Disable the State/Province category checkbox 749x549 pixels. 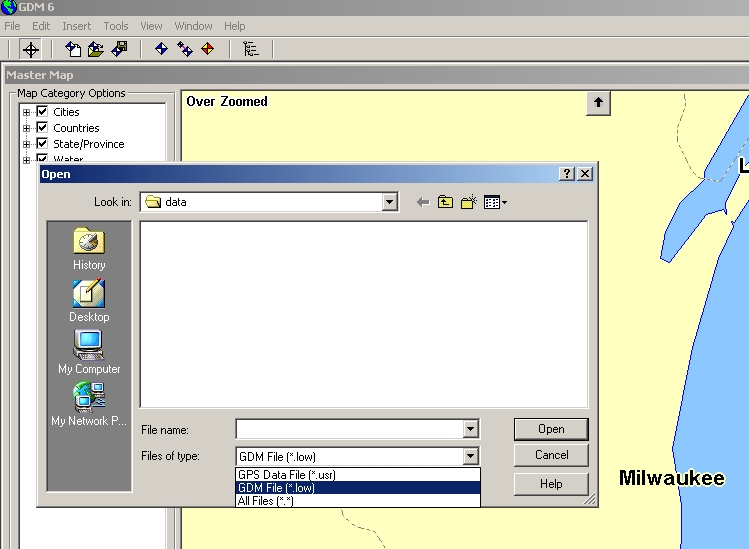click(42, 144)
